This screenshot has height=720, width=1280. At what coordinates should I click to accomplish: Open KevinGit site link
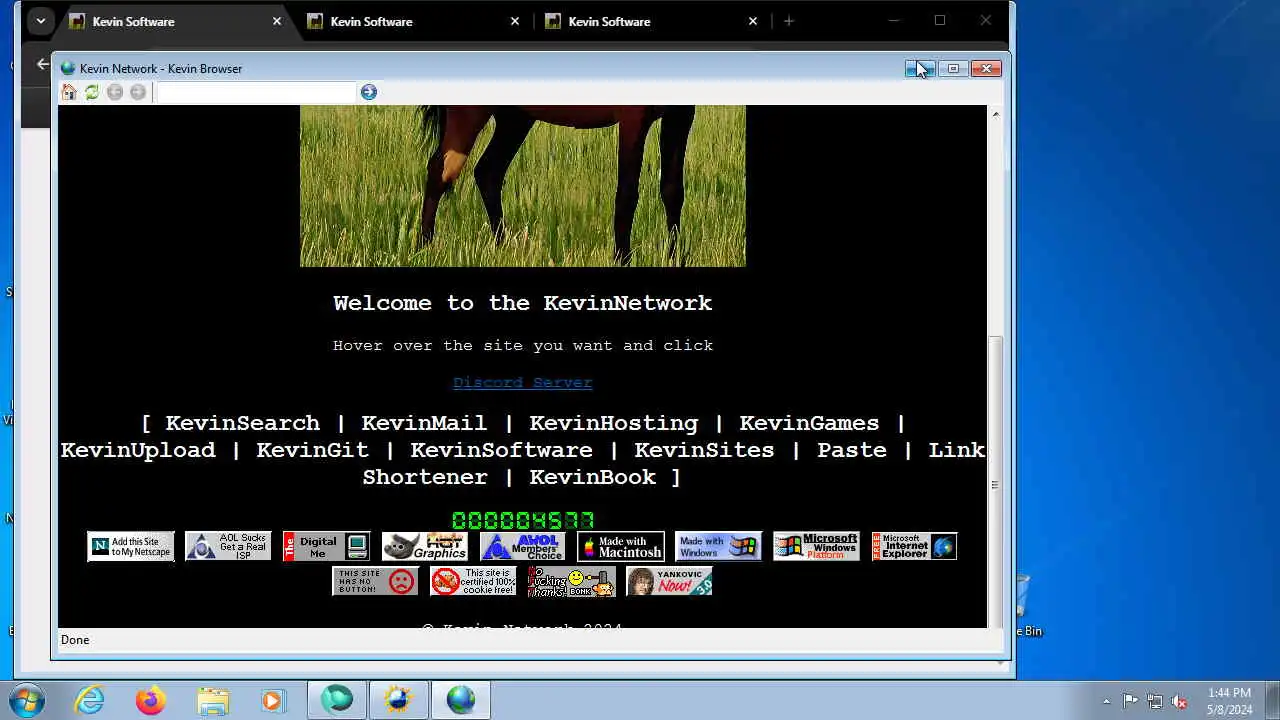[x=312, y=450]
